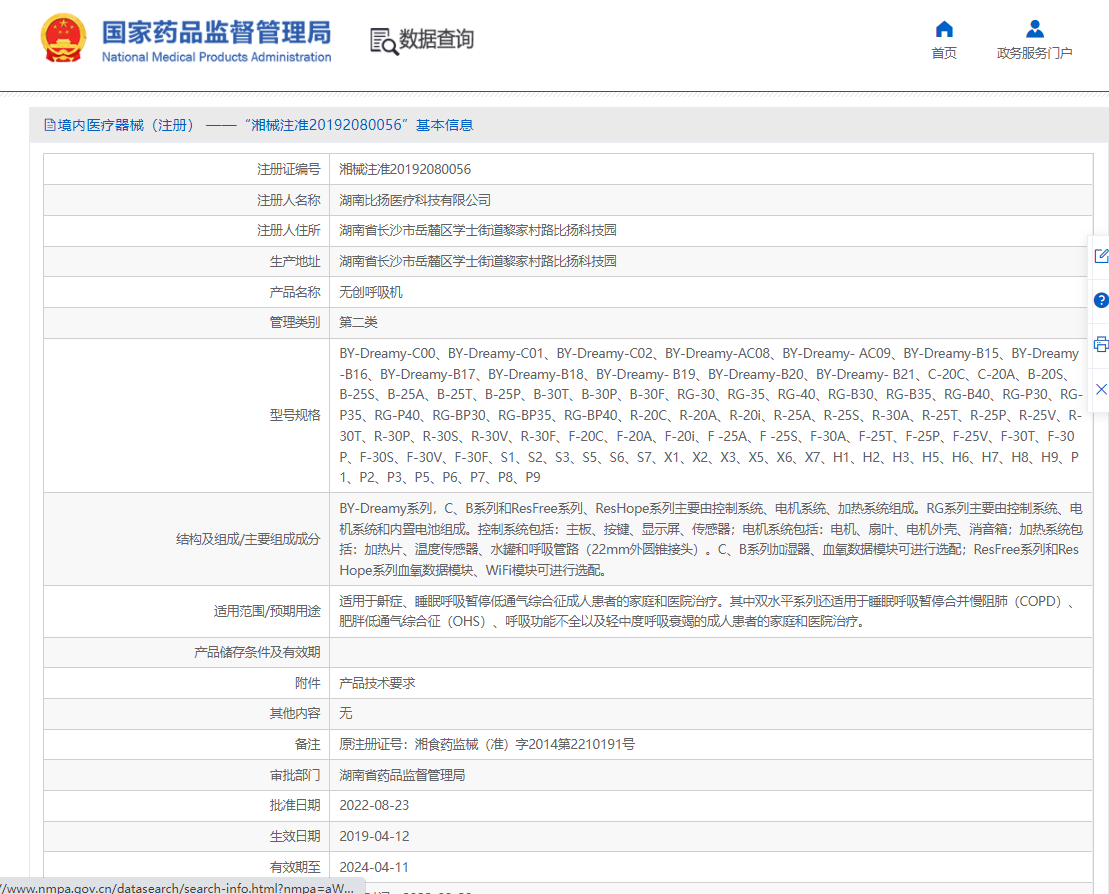Click the National Medical Products Administration subtitle

(216, 57)
